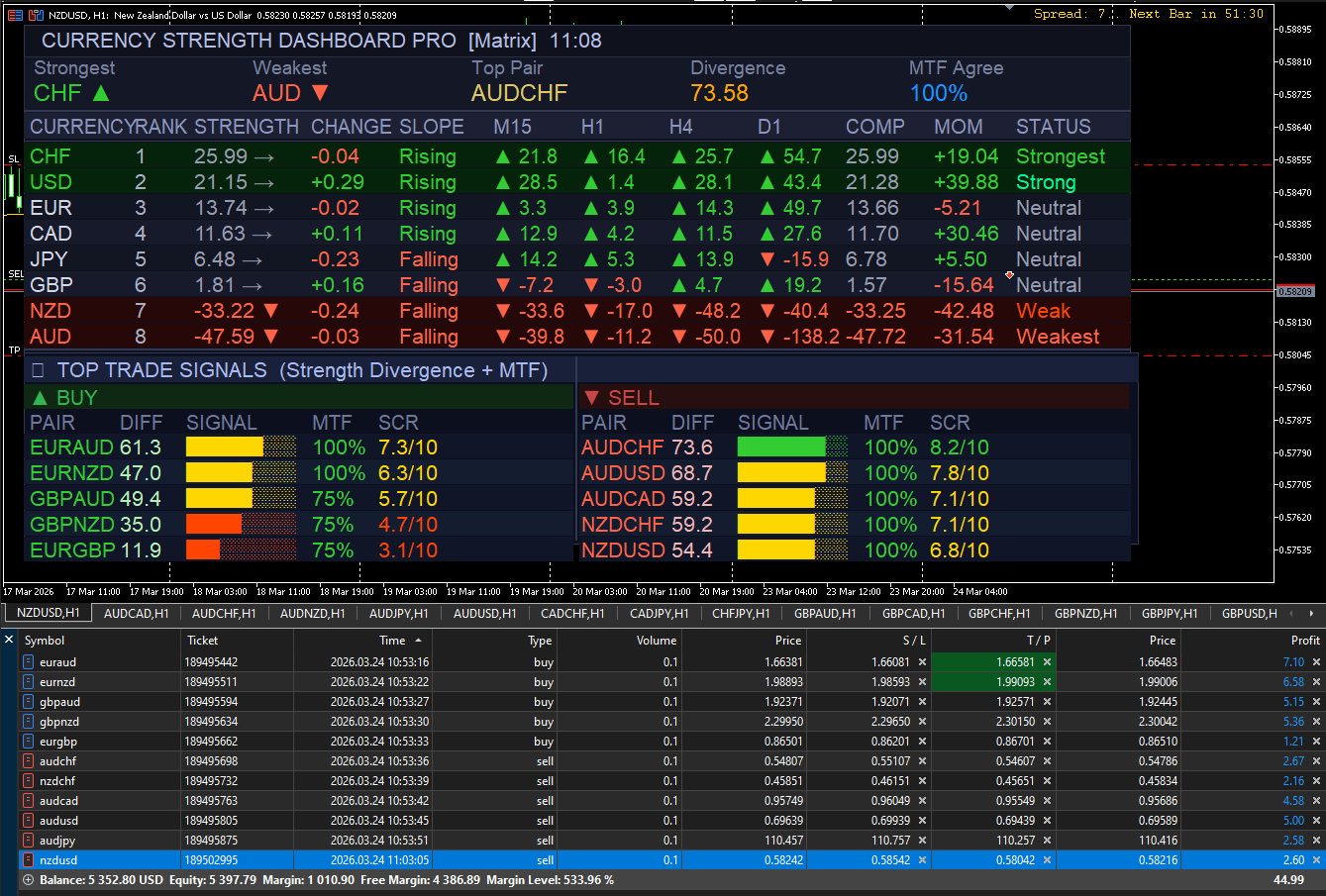Click the eurnzd position icon in the trade table
This screenshot has height=896, width=1326.
[29, 682]
